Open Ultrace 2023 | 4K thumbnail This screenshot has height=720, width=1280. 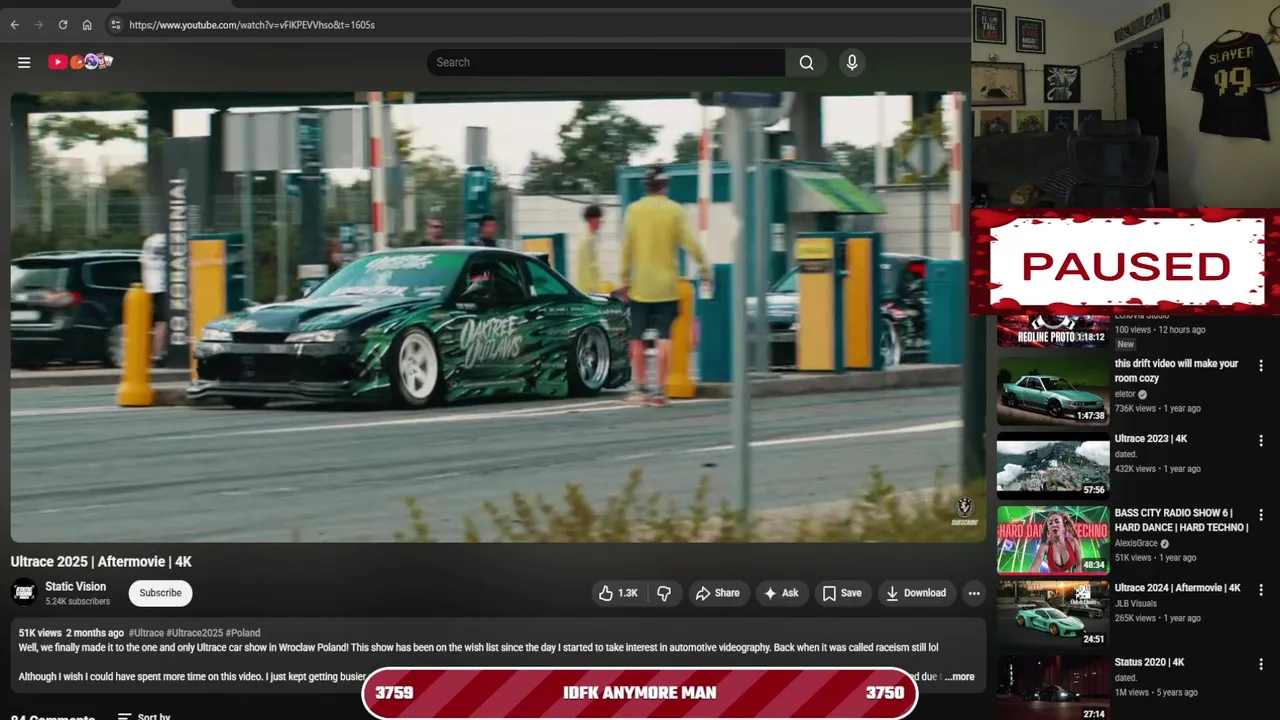tap(1053, 465)
